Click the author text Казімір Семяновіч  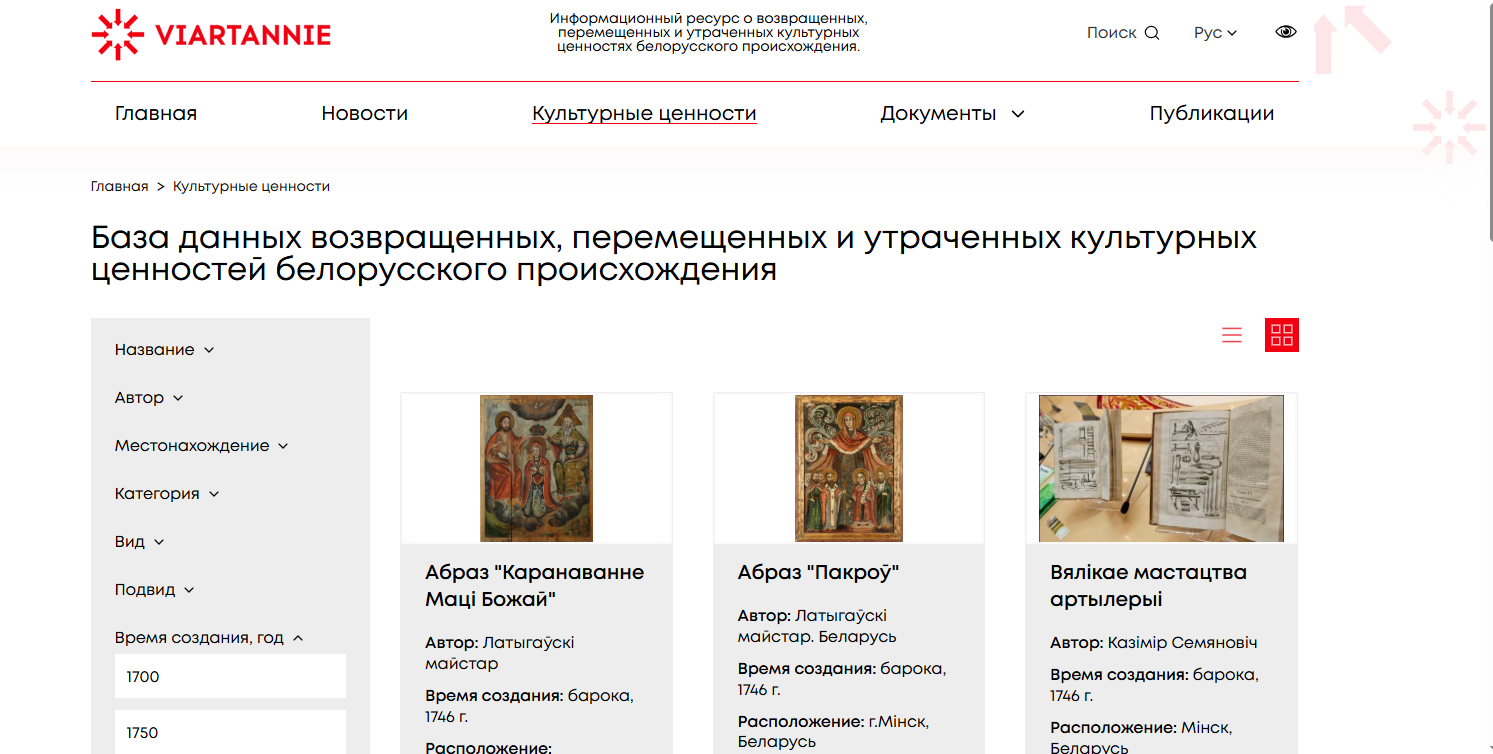(x=1182, y=643)
